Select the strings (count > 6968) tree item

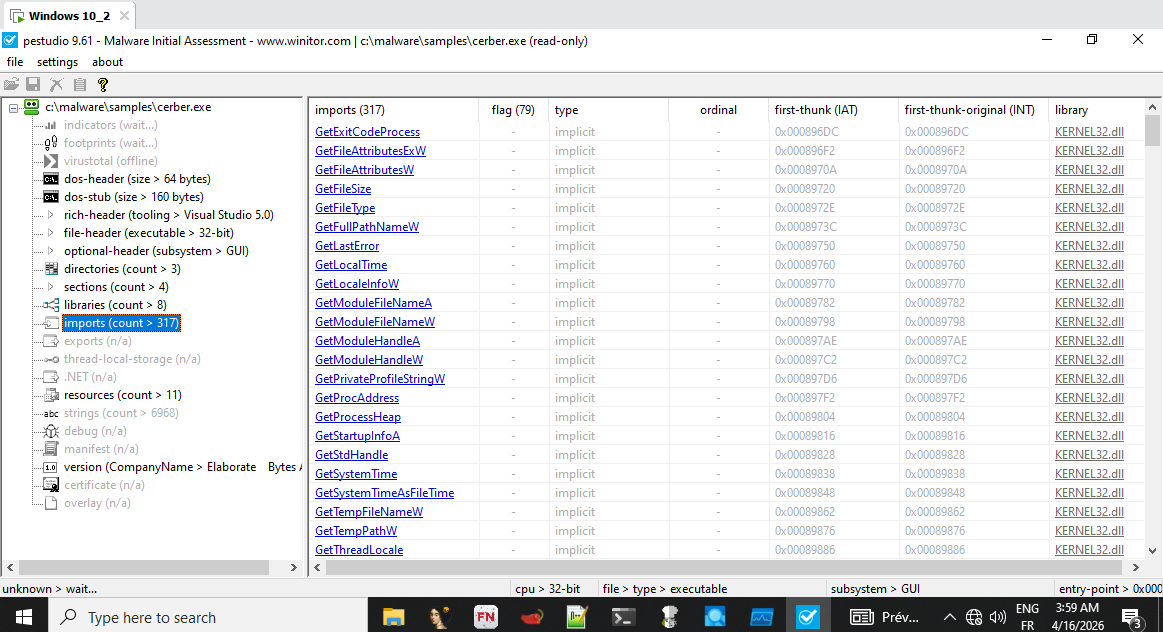pos(121,413)
